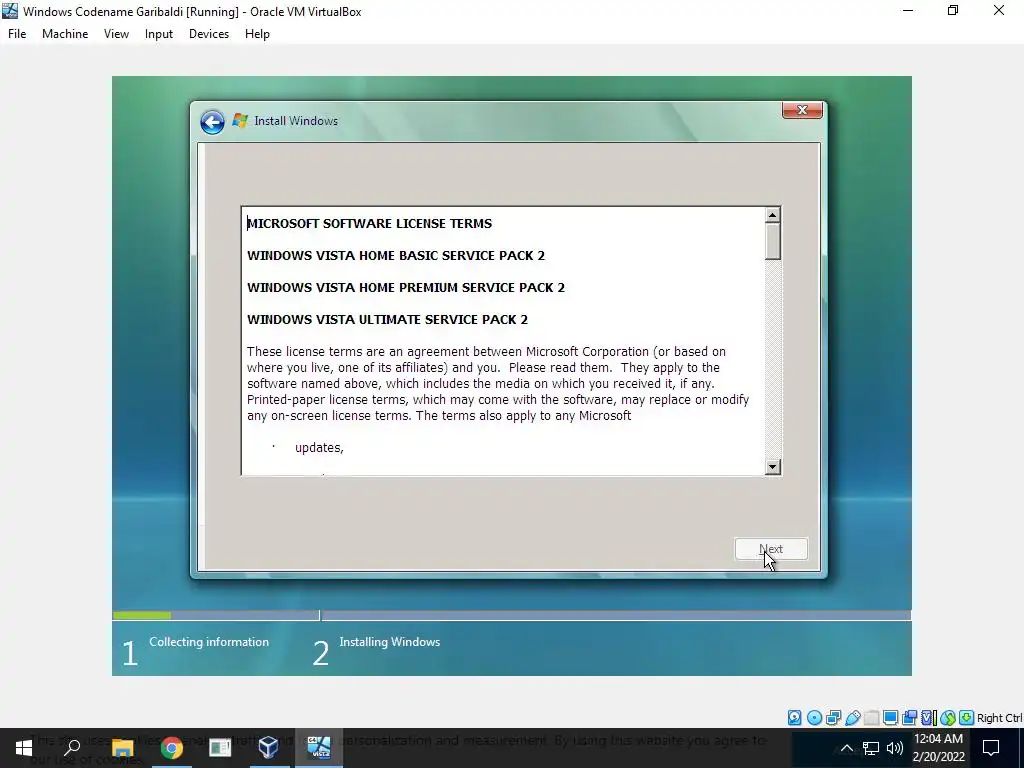The width and height of the screenshot is (1024, 768).
Task: Click the WINDOWS VISTA HOME PREMIUM line
Action: point(406,287)
